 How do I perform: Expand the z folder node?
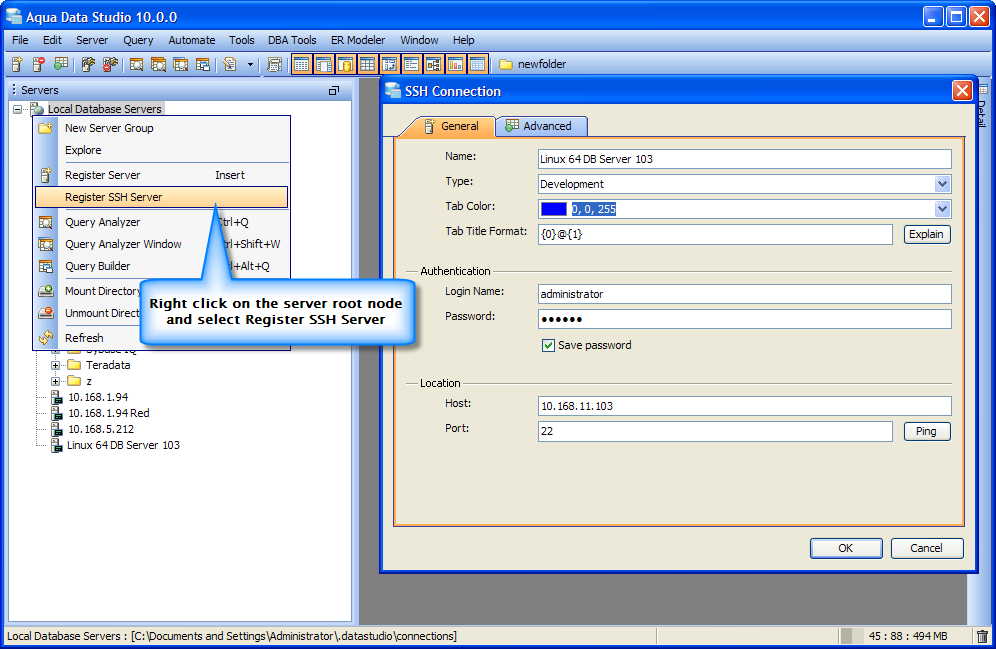(x=55, y=381)
